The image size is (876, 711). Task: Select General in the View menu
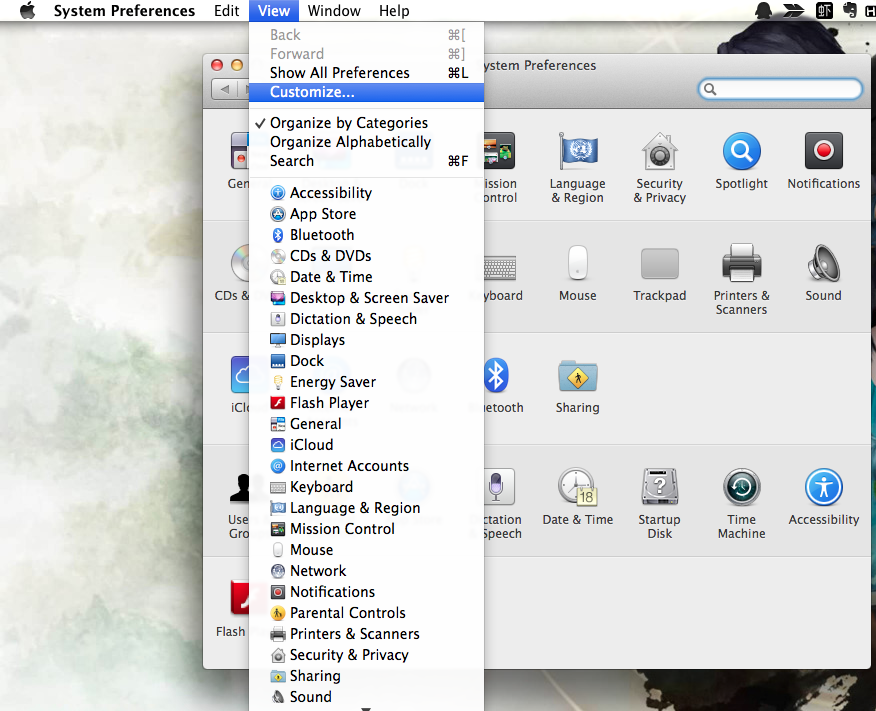366,424
